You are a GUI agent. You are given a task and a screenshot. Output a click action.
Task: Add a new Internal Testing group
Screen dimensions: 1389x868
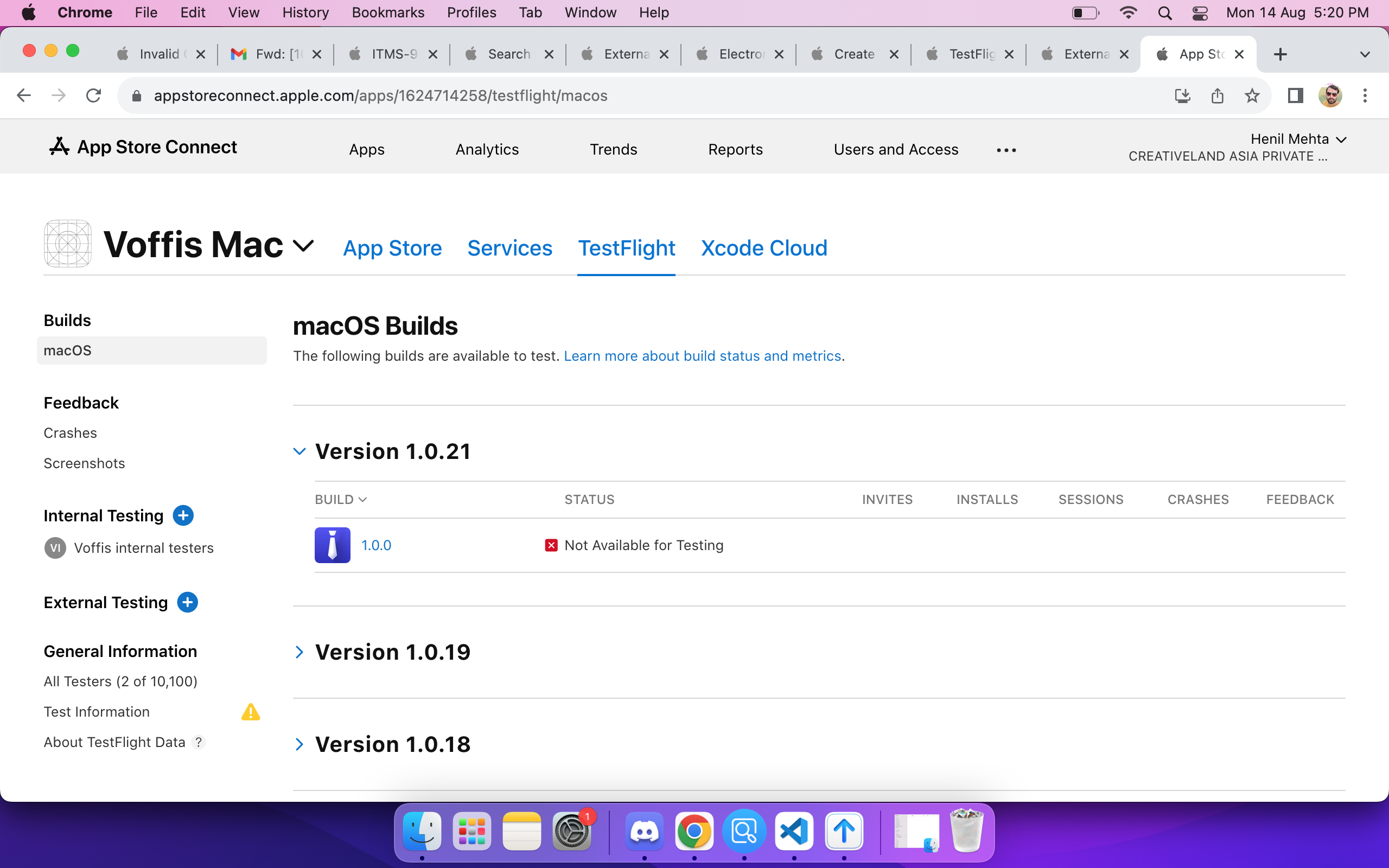(x=183, y=515)
